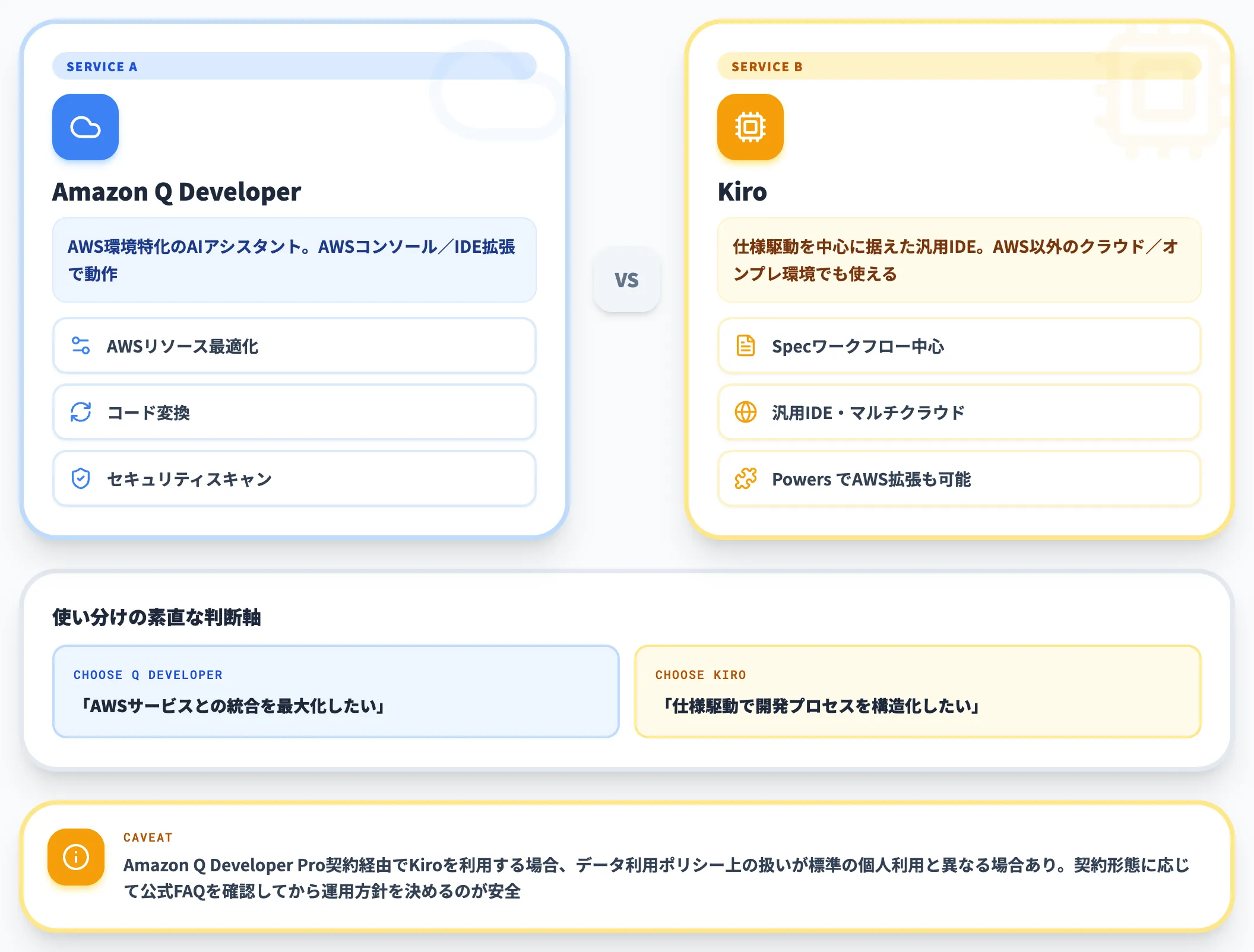1254x952 pixels.
Task: Click the document icon beside Specワークフロー中心
Action: tap(746, 345)
